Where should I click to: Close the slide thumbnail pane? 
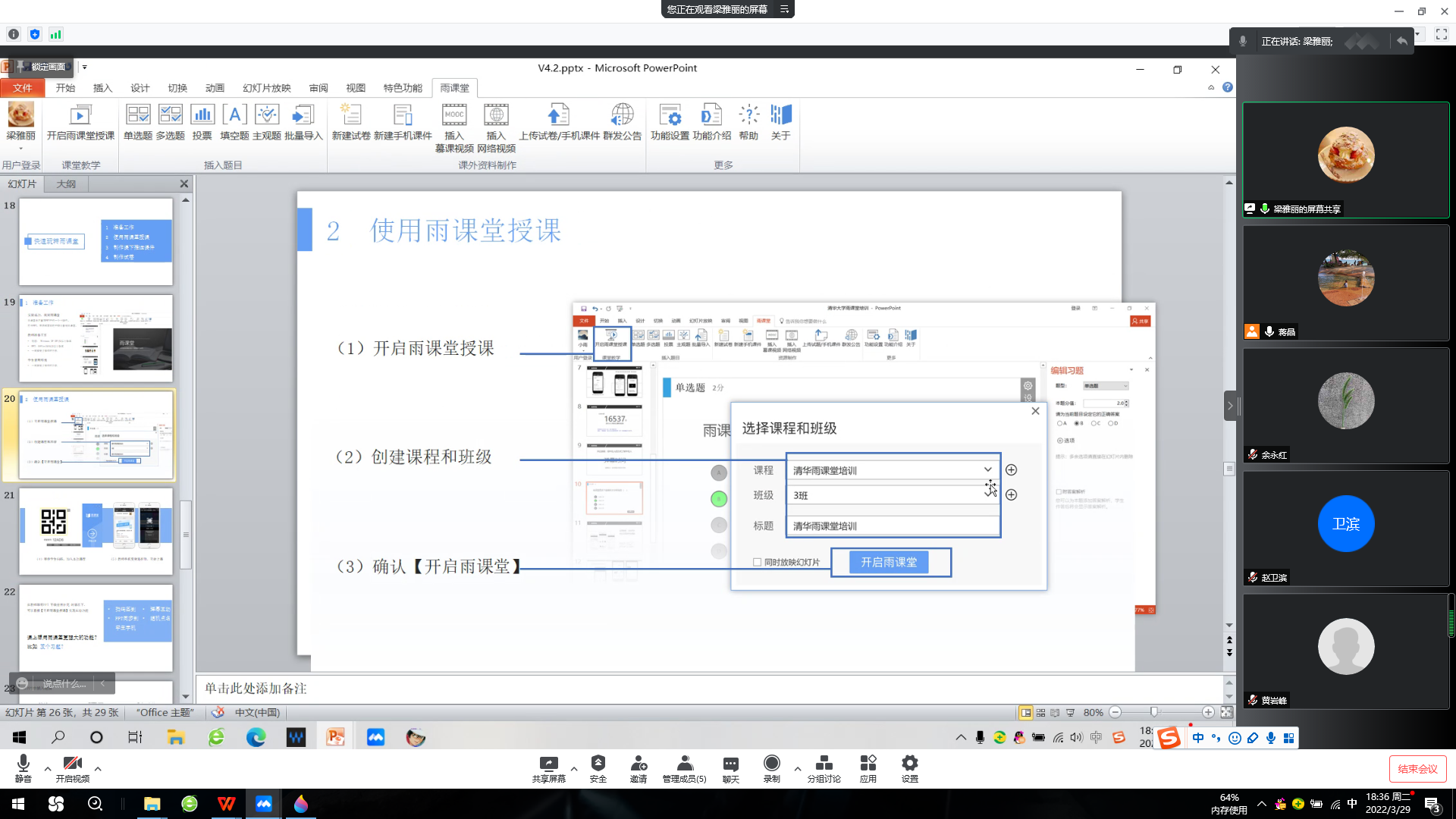184,184
